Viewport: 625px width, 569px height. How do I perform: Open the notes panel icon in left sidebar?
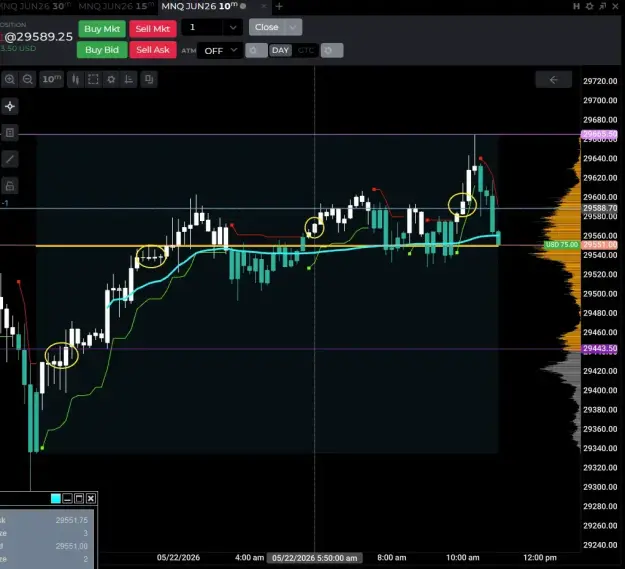point(10,133)
